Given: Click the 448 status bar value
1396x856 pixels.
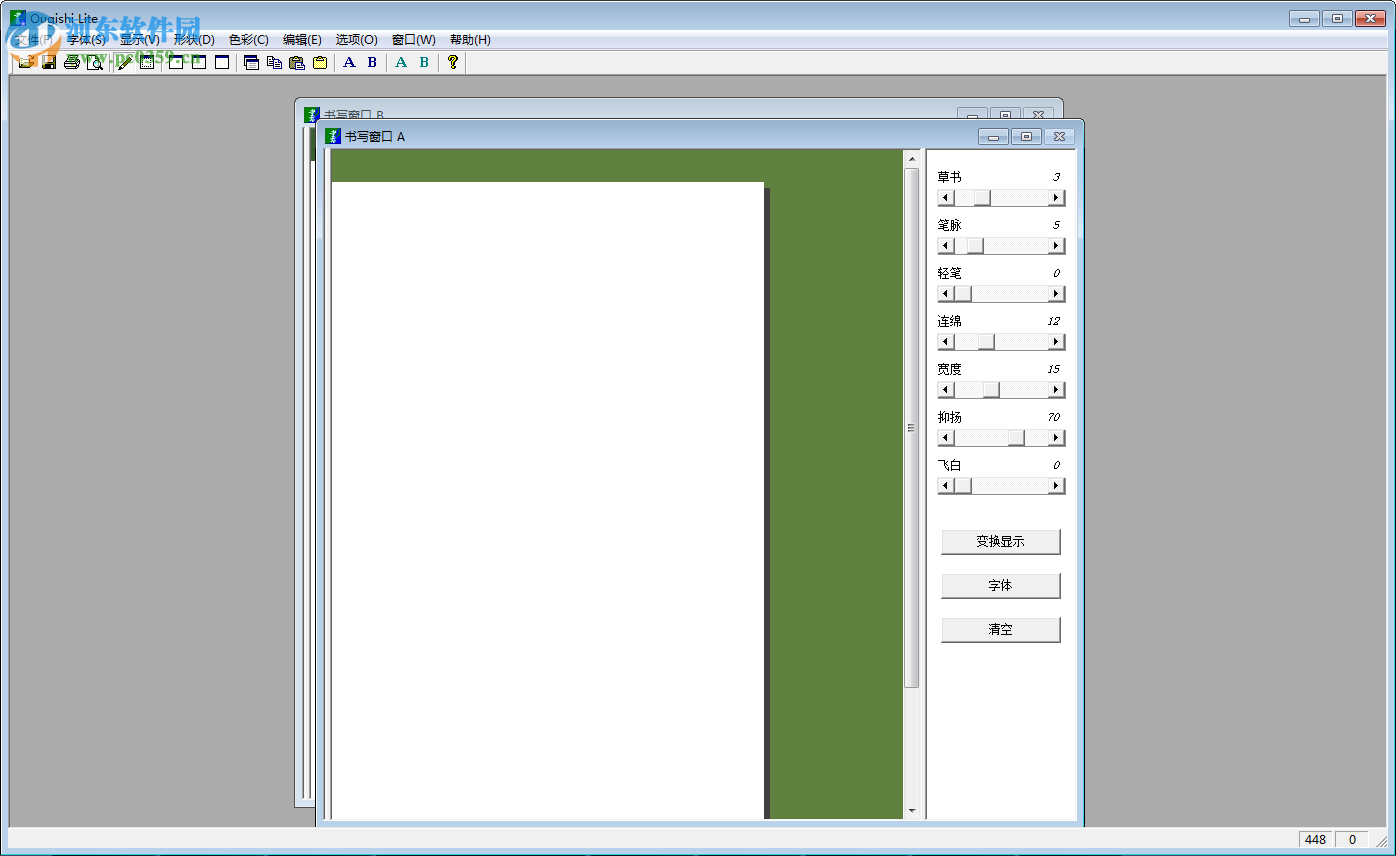Looking at the screenshot, I should tap(1315, 840).
